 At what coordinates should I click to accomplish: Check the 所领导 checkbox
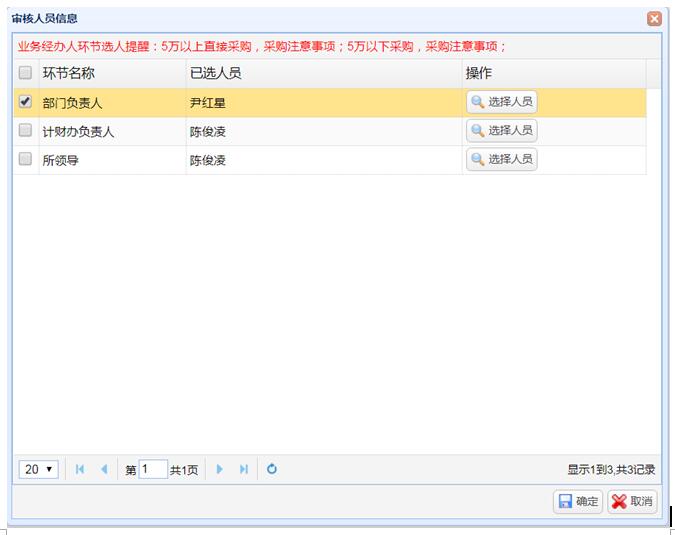(x=26, y=159)
